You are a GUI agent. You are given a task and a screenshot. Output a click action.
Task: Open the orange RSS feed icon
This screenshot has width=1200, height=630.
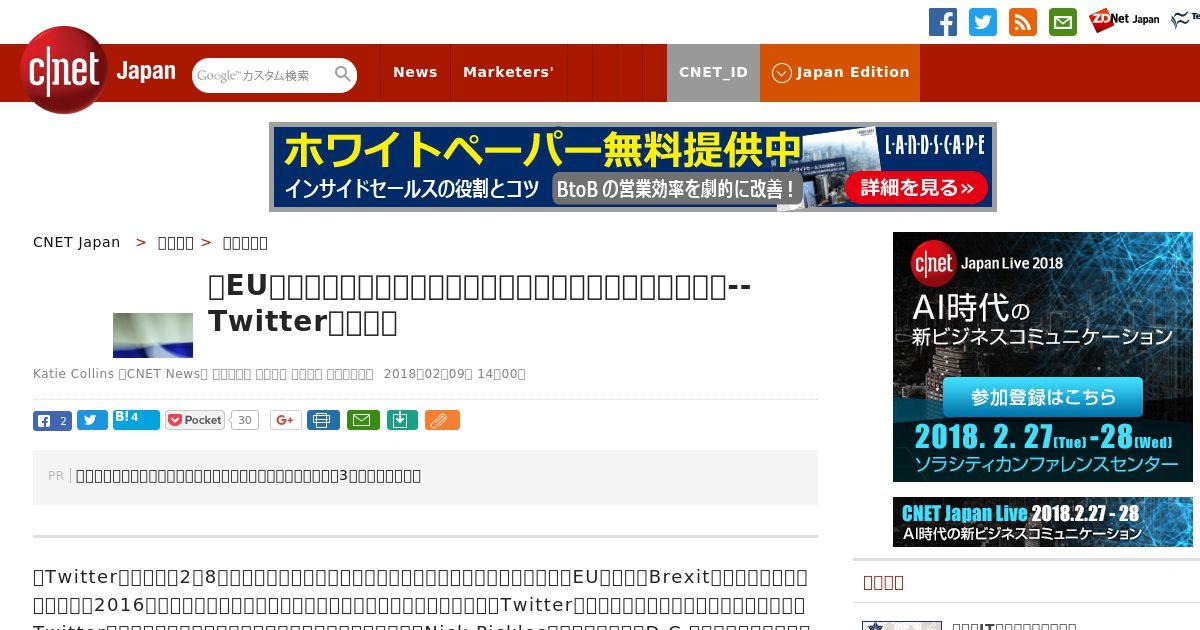point(1023,22)
